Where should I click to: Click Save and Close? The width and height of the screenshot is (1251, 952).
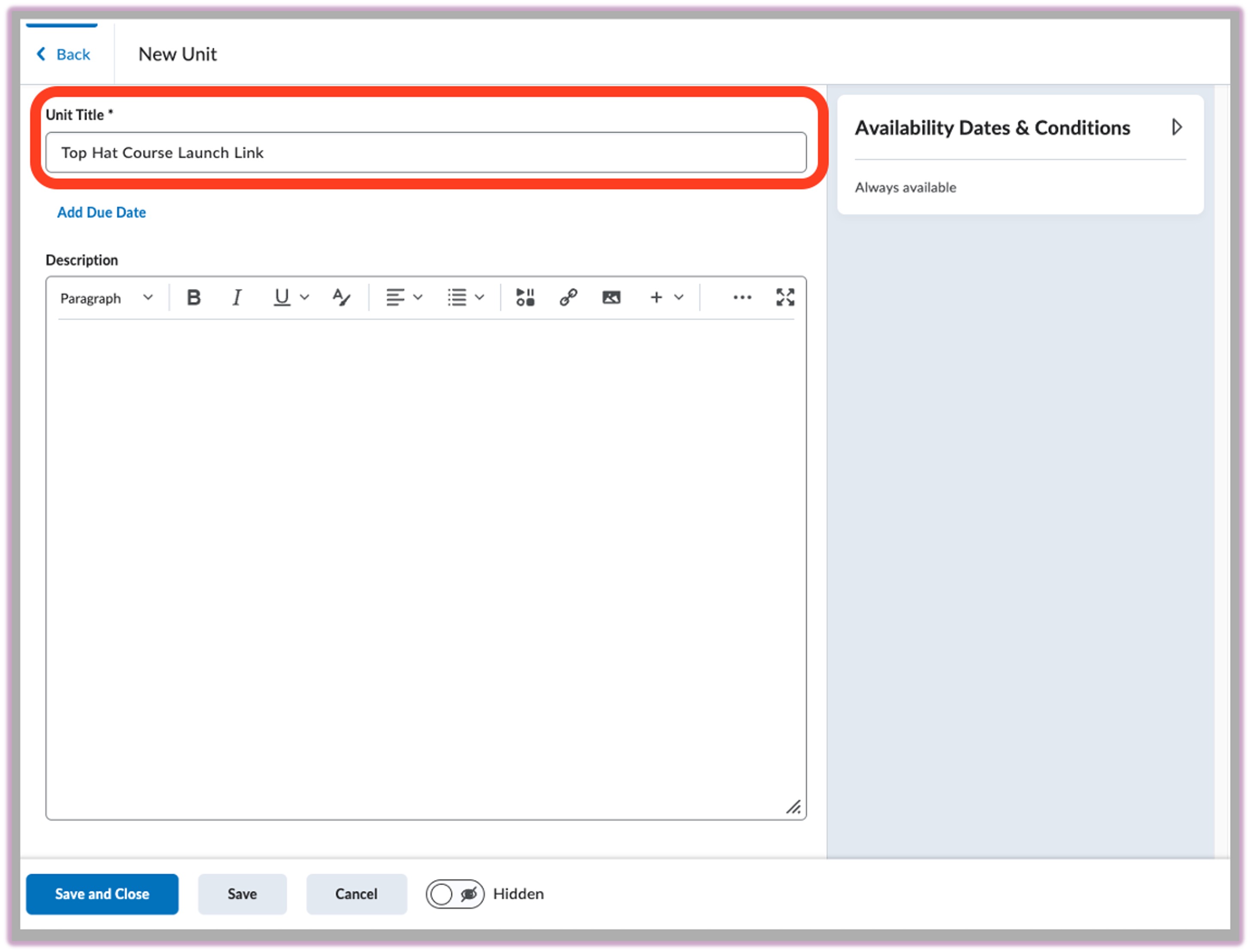[102, 894]
